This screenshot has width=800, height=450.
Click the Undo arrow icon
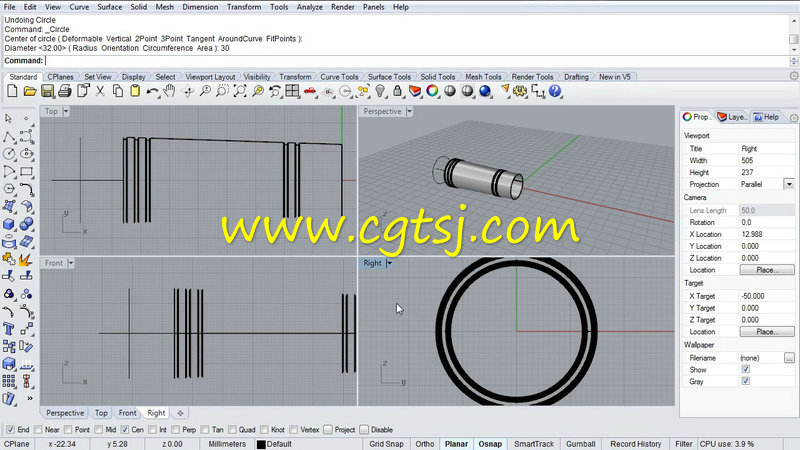[x=152, y=91]
